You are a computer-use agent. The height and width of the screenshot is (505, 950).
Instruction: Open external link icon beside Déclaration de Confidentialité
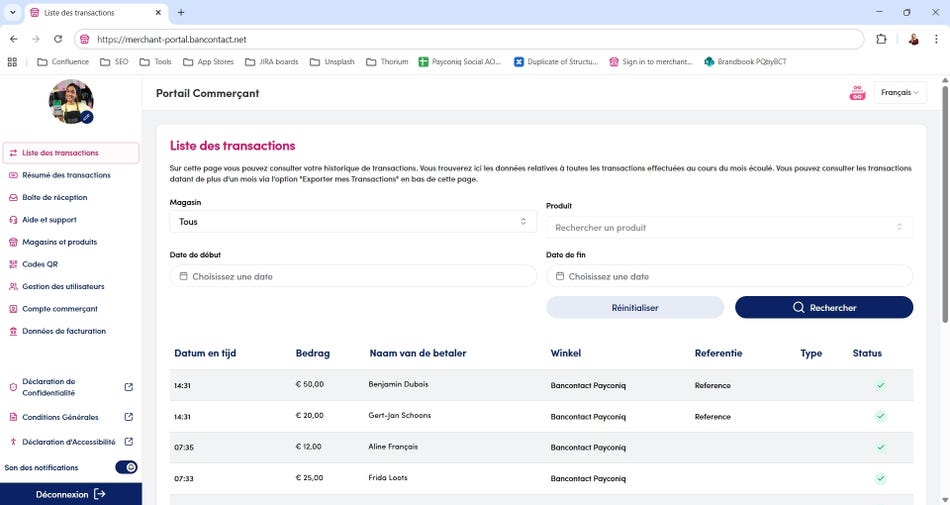[x=128, y=387]
